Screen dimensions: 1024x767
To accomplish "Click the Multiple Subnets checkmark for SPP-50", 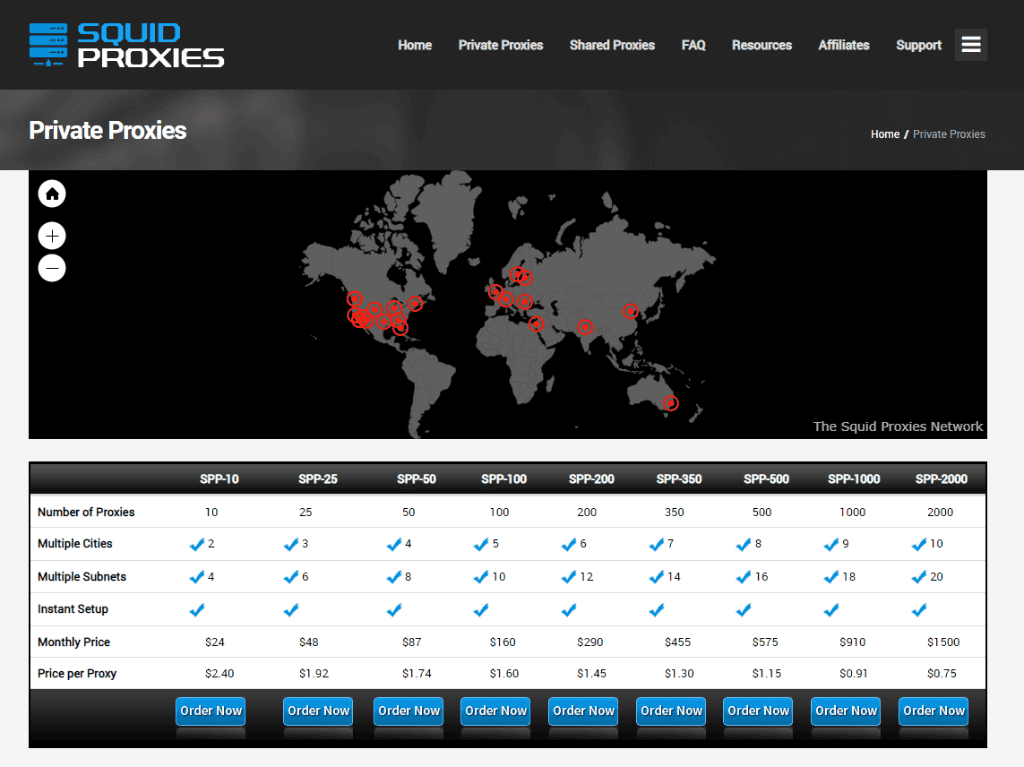I will coord(394,577).
